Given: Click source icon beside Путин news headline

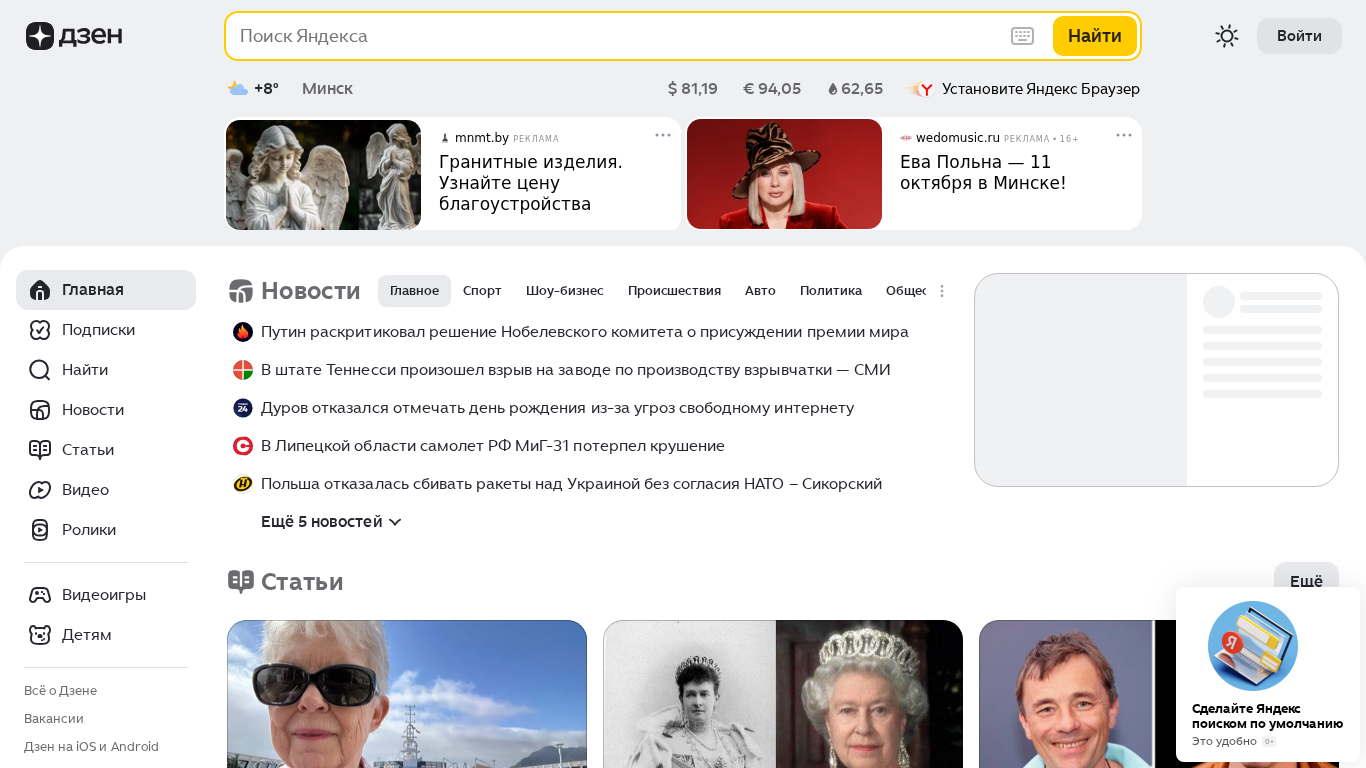Looking at the screenshot, I should point(243,332).
